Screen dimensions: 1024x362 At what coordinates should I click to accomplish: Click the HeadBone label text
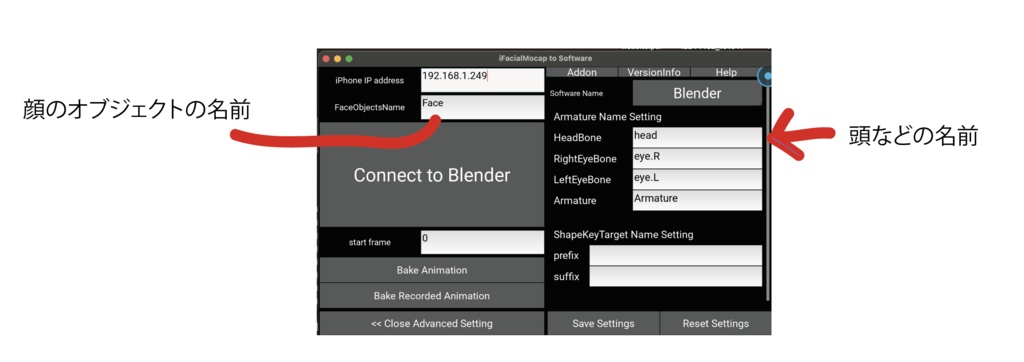point(577,138)
